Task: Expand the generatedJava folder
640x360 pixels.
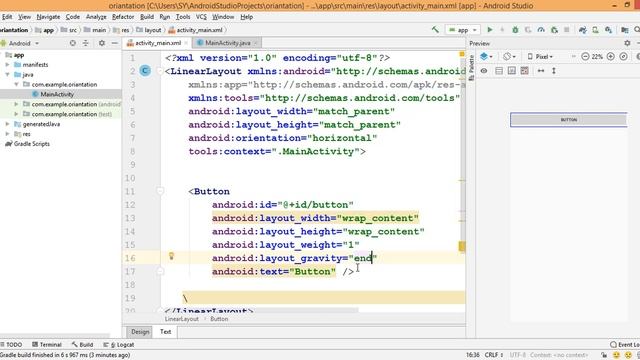Action: click(x=7, y=124)
